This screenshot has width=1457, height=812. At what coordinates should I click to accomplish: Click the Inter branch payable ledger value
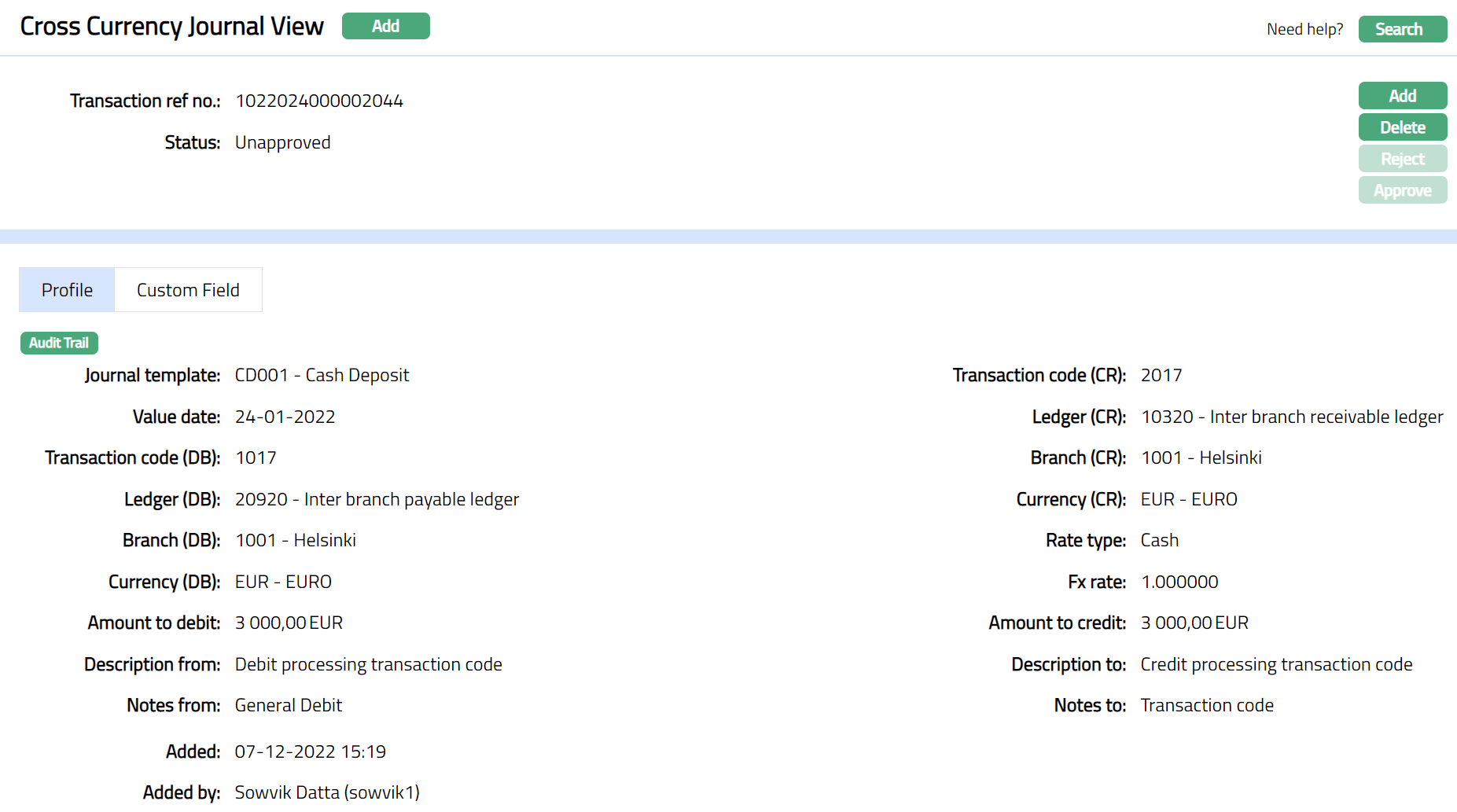pos(377,500)
